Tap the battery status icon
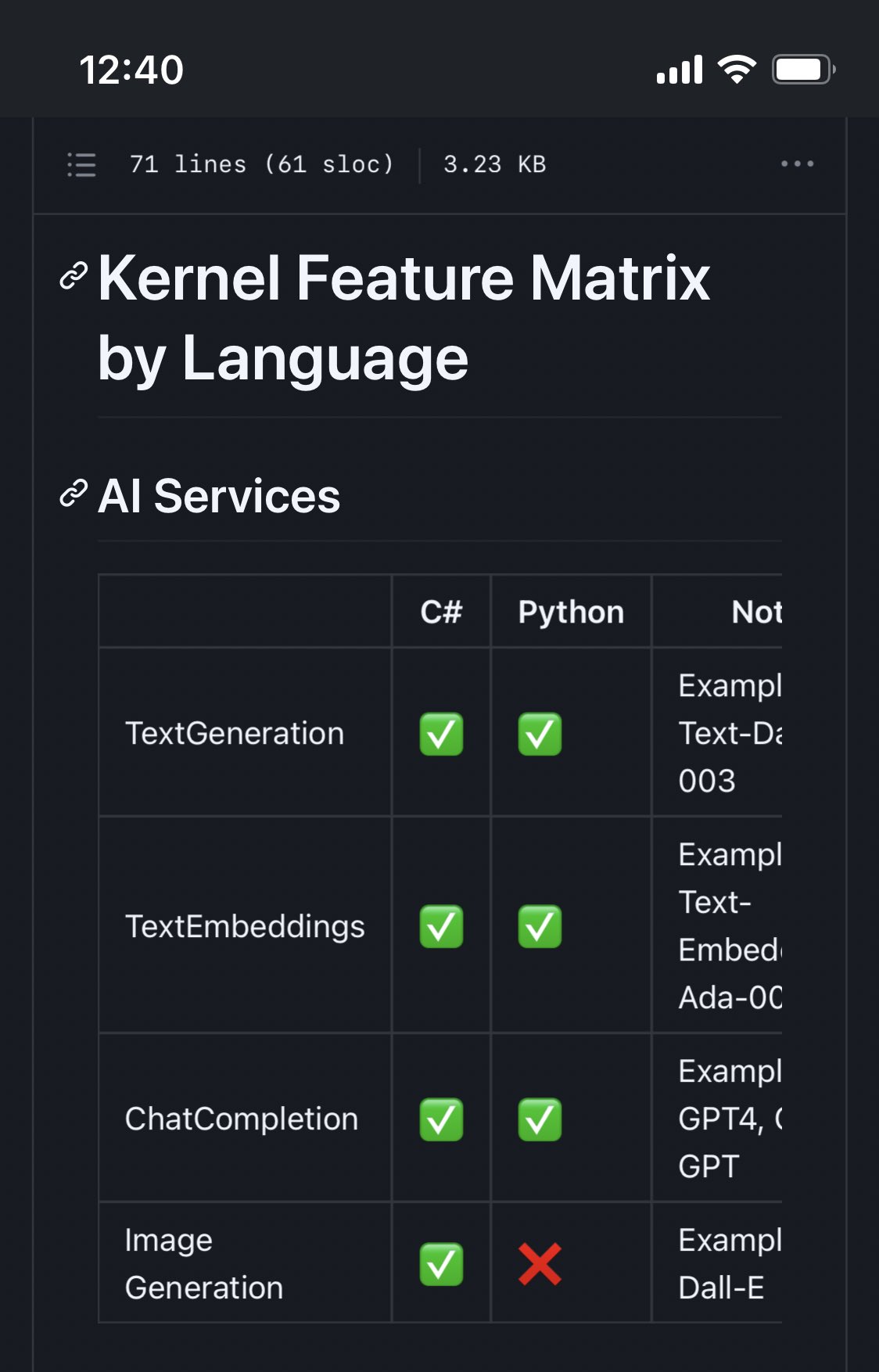 [x=804, y=70]
